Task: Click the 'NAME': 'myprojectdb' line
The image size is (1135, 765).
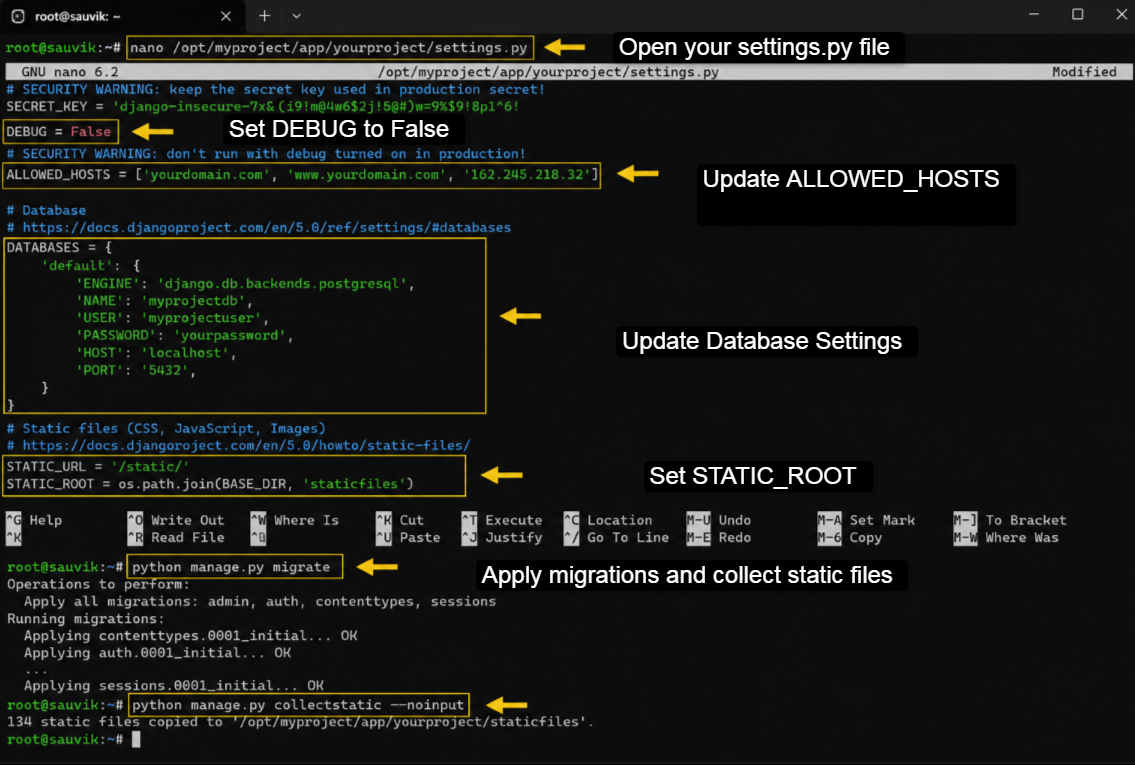Action: [x=164, y=301]
